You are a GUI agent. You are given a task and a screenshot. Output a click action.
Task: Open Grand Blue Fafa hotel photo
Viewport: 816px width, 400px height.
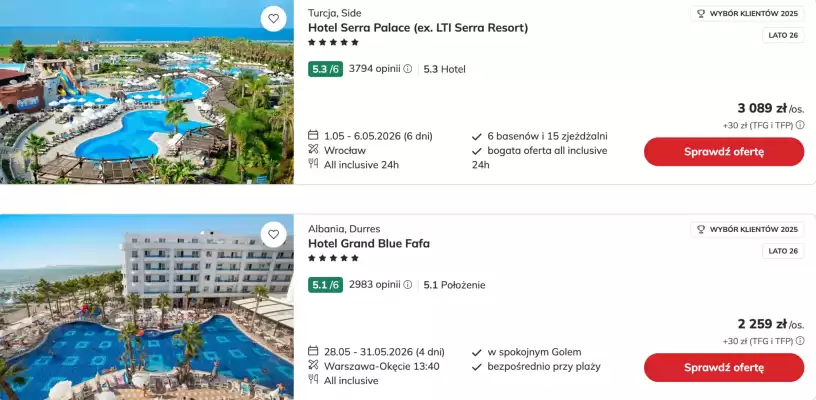(x=147, y=307)
